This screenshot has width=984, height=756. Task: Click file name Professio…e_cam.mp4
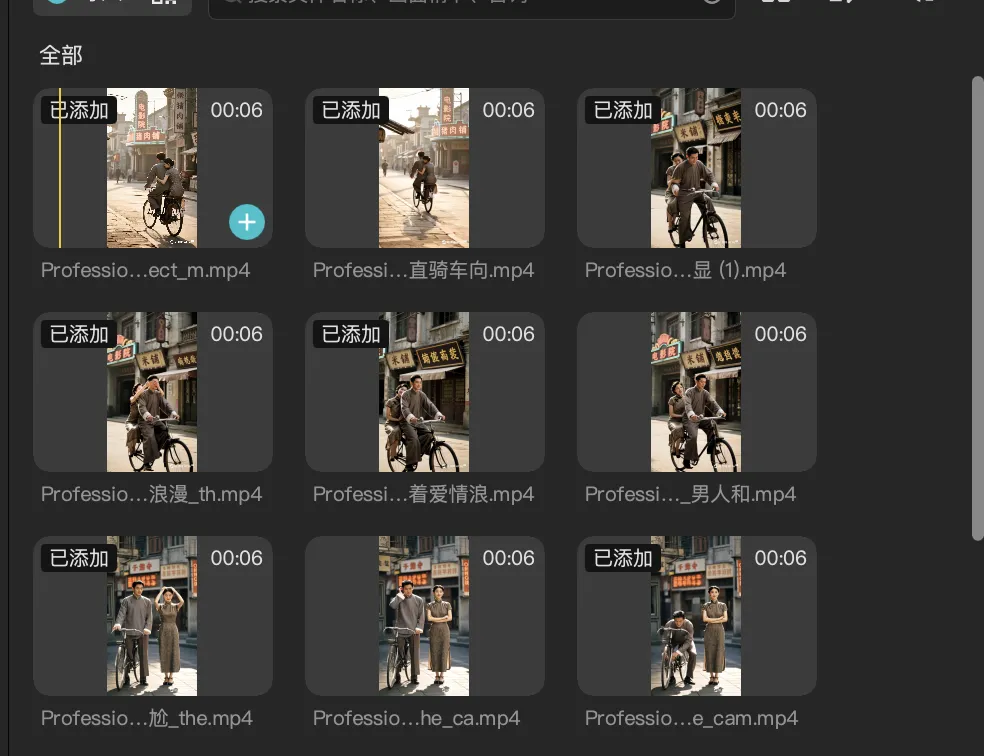click(x=692, y=718)
